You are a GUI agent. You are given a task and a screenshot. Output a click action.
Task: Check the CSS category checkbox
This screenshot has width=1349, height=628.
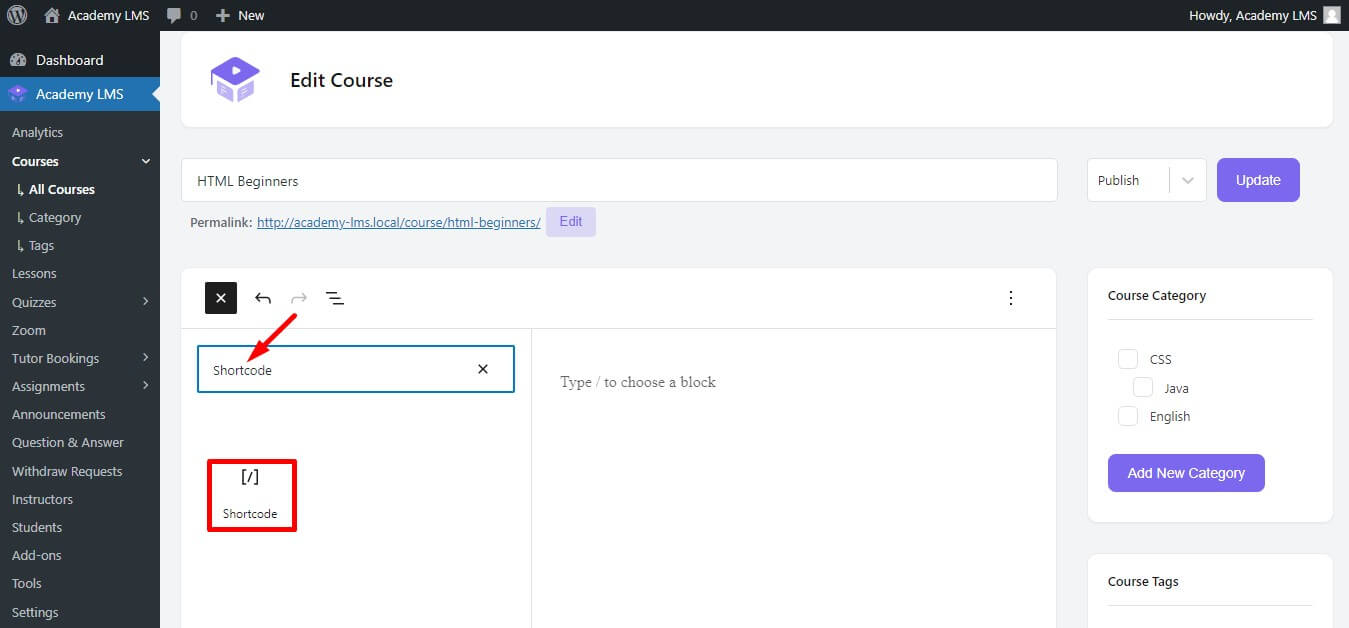[x=1128, y=359]
